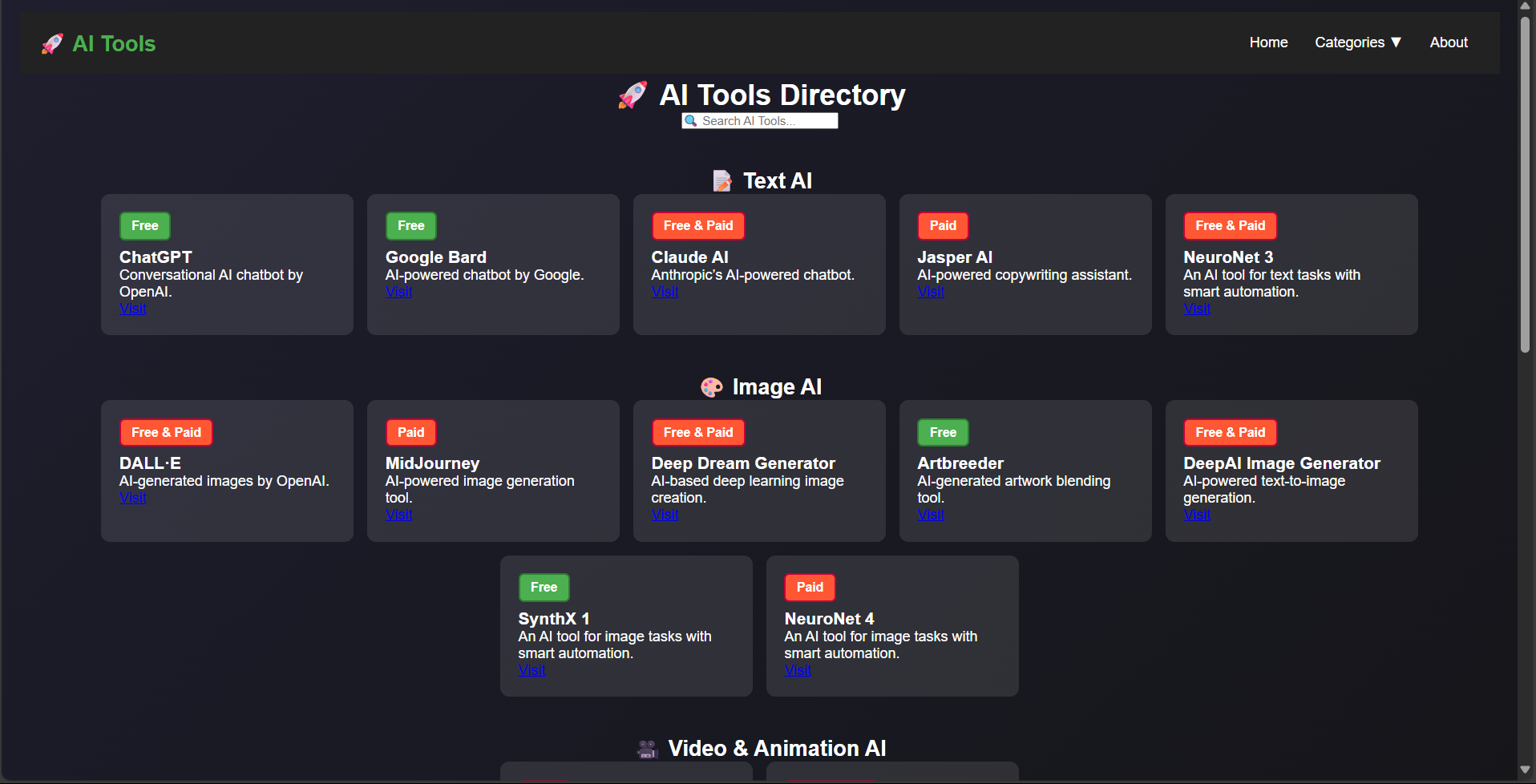Visit the NeuroNet 3 link
Screen dimensions: 1536x784
click(1197, 309)
